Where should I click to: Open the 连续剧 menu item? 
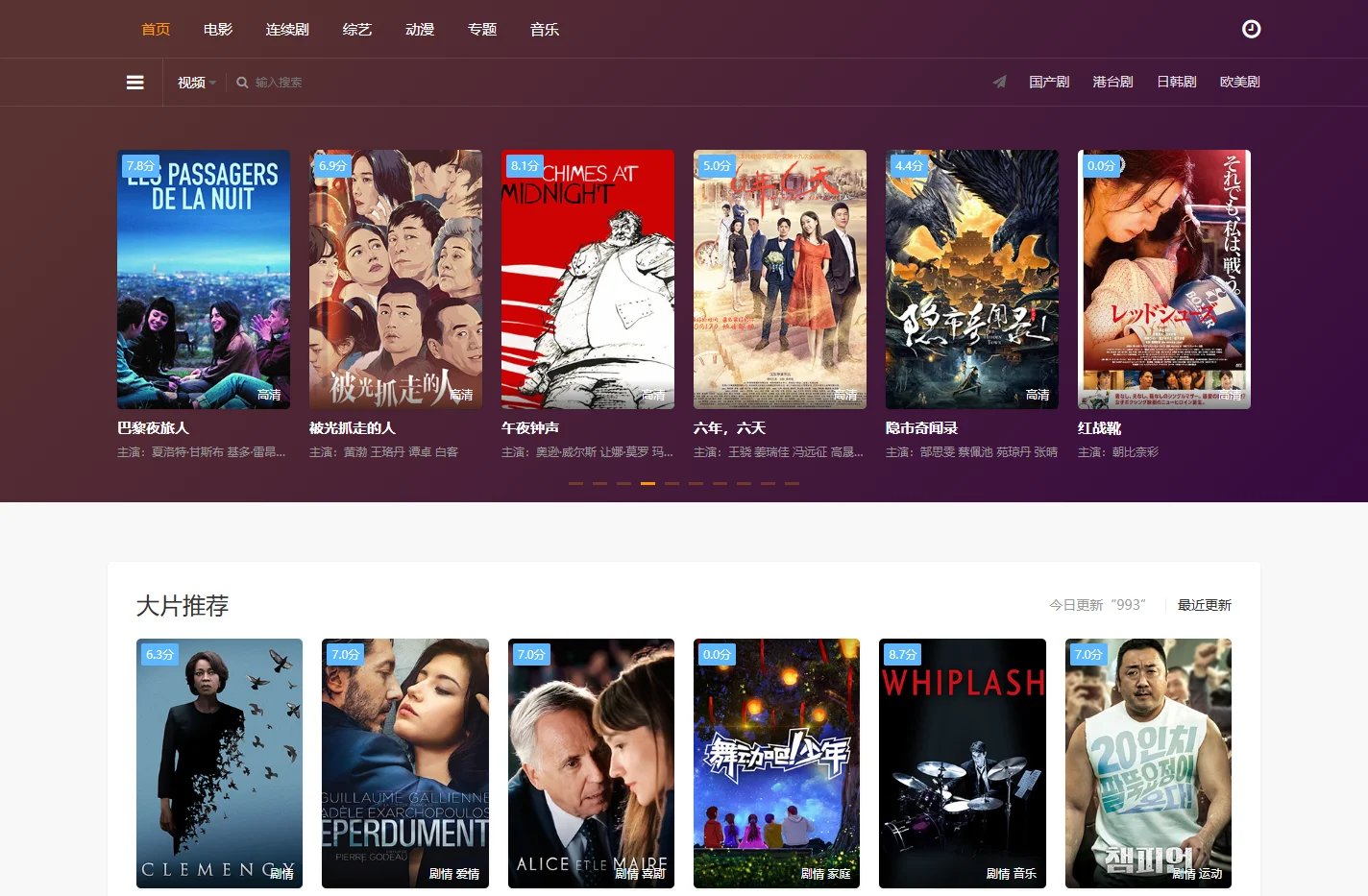click(x=287, y=29)
